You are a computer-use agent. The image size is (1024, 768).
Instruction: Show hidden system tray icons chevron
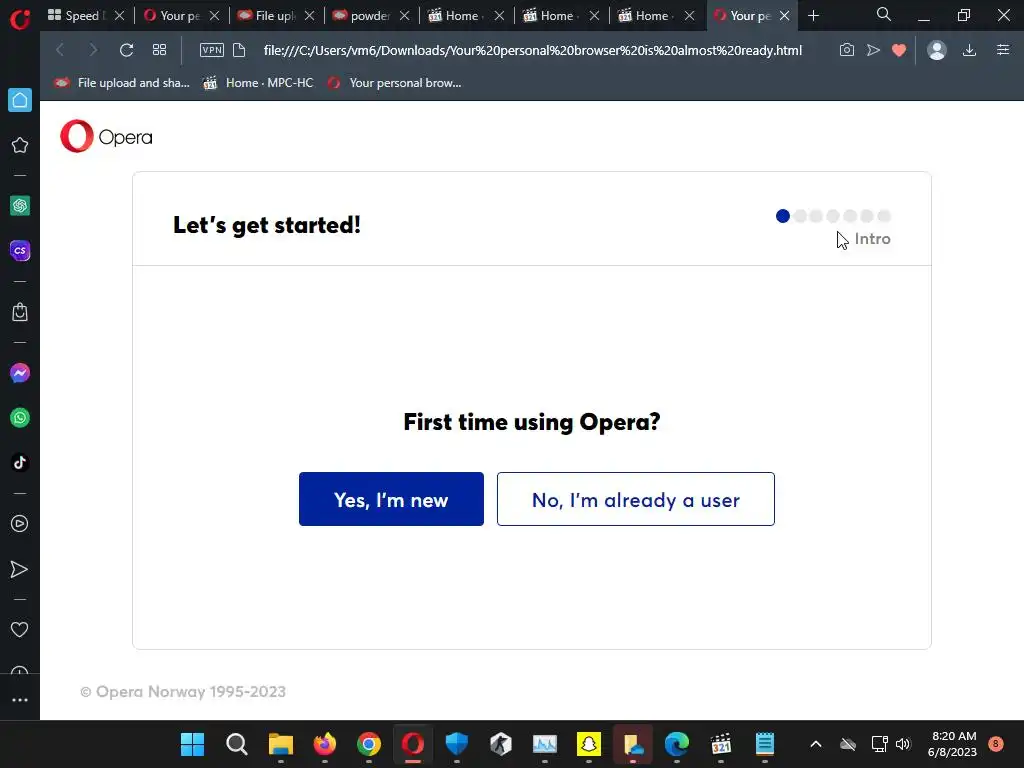point(816,744)
